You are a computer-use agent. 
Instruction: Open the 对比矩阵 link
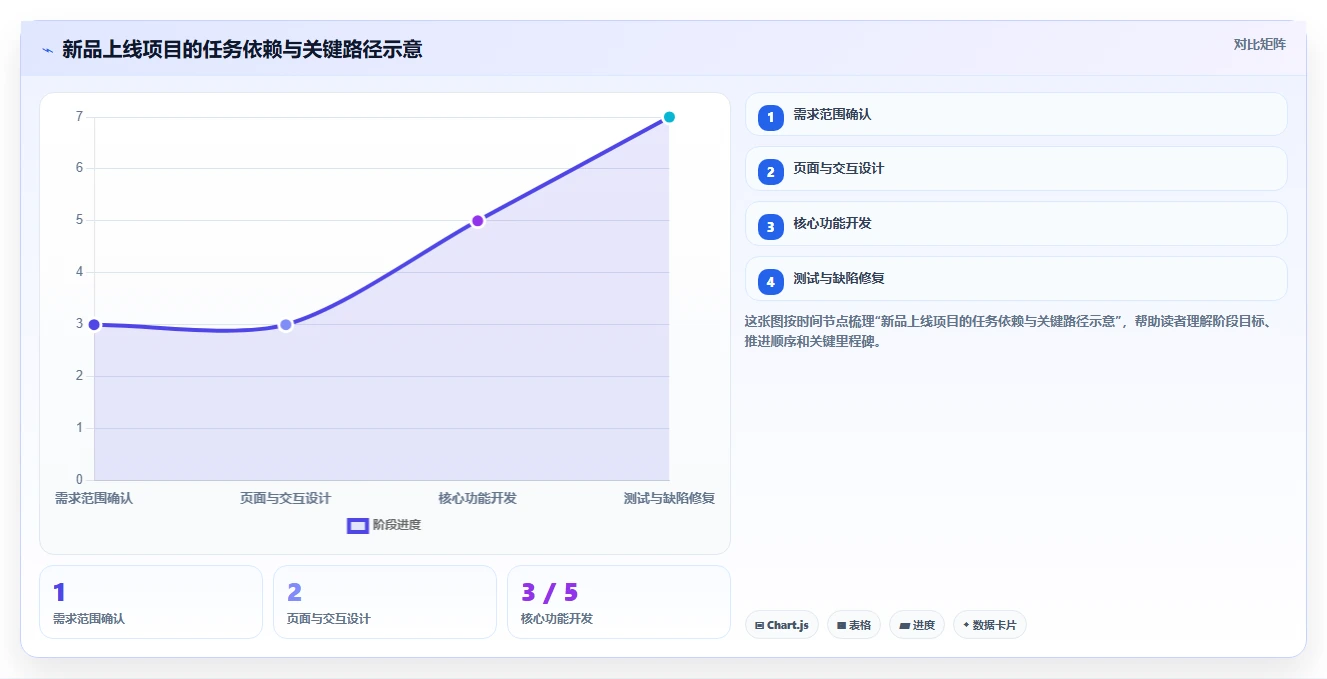(x=1259, y=44)
